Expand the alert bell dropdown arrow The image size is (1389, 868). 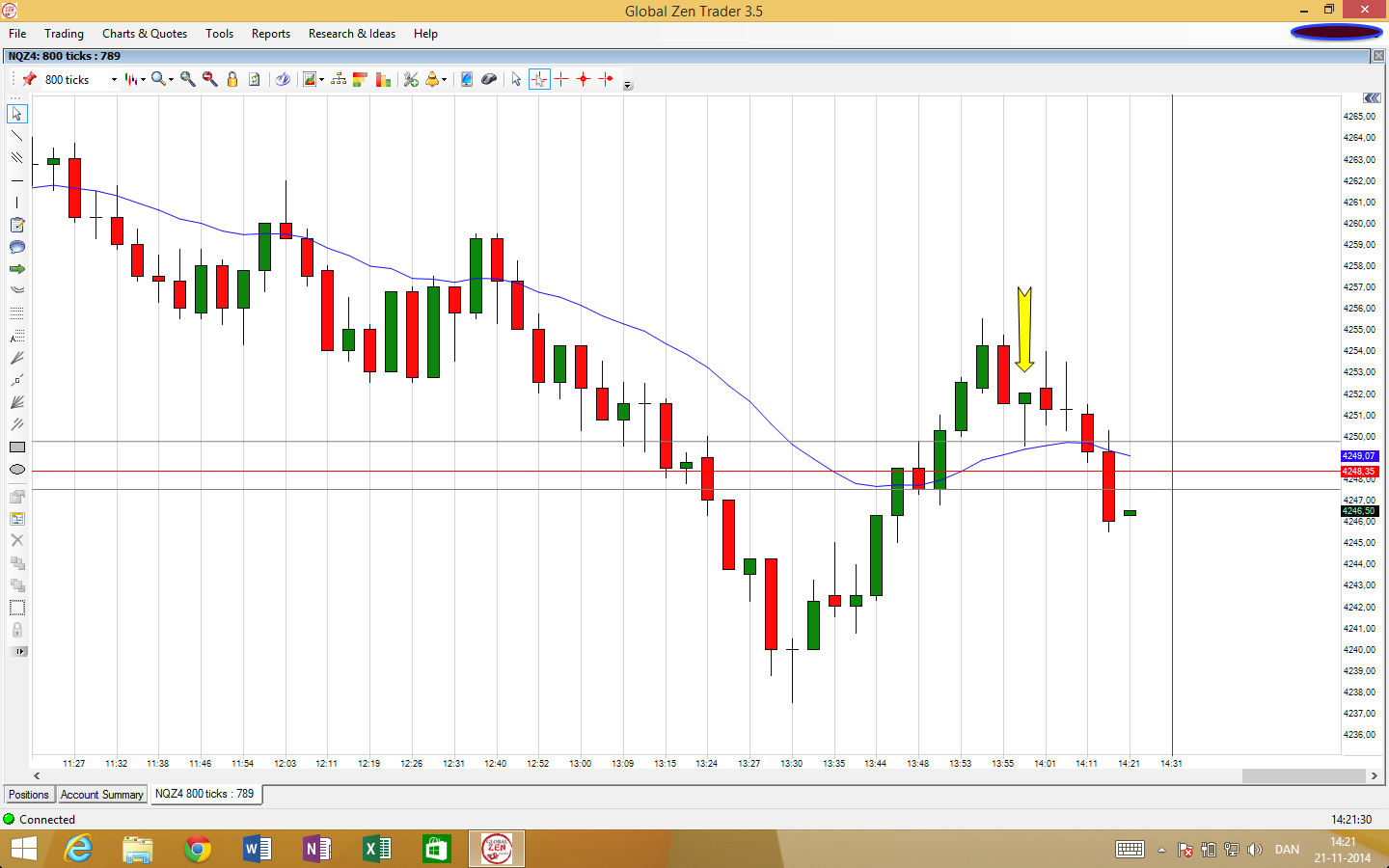[444, 80]
